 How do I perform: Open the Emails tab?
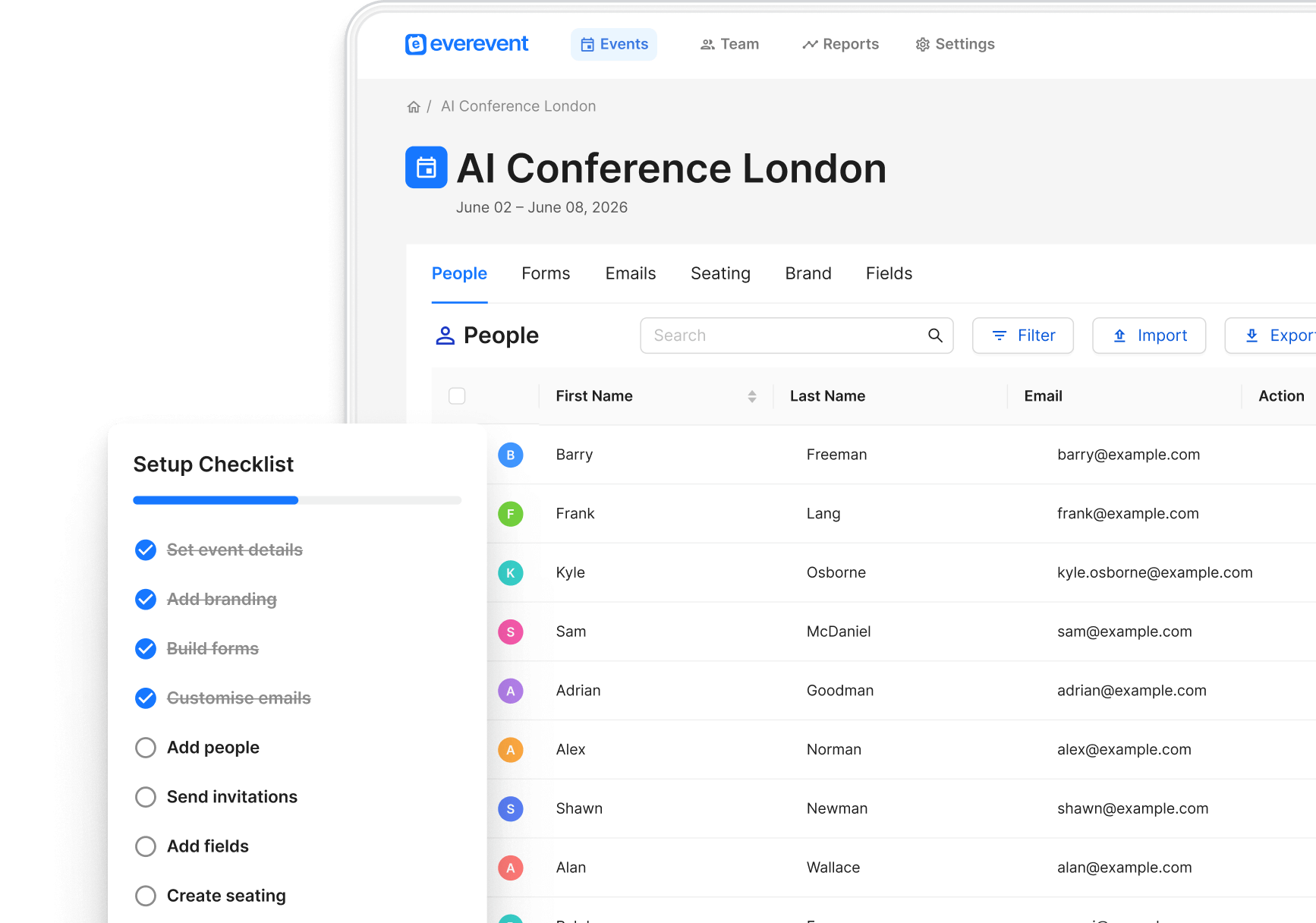630,273
